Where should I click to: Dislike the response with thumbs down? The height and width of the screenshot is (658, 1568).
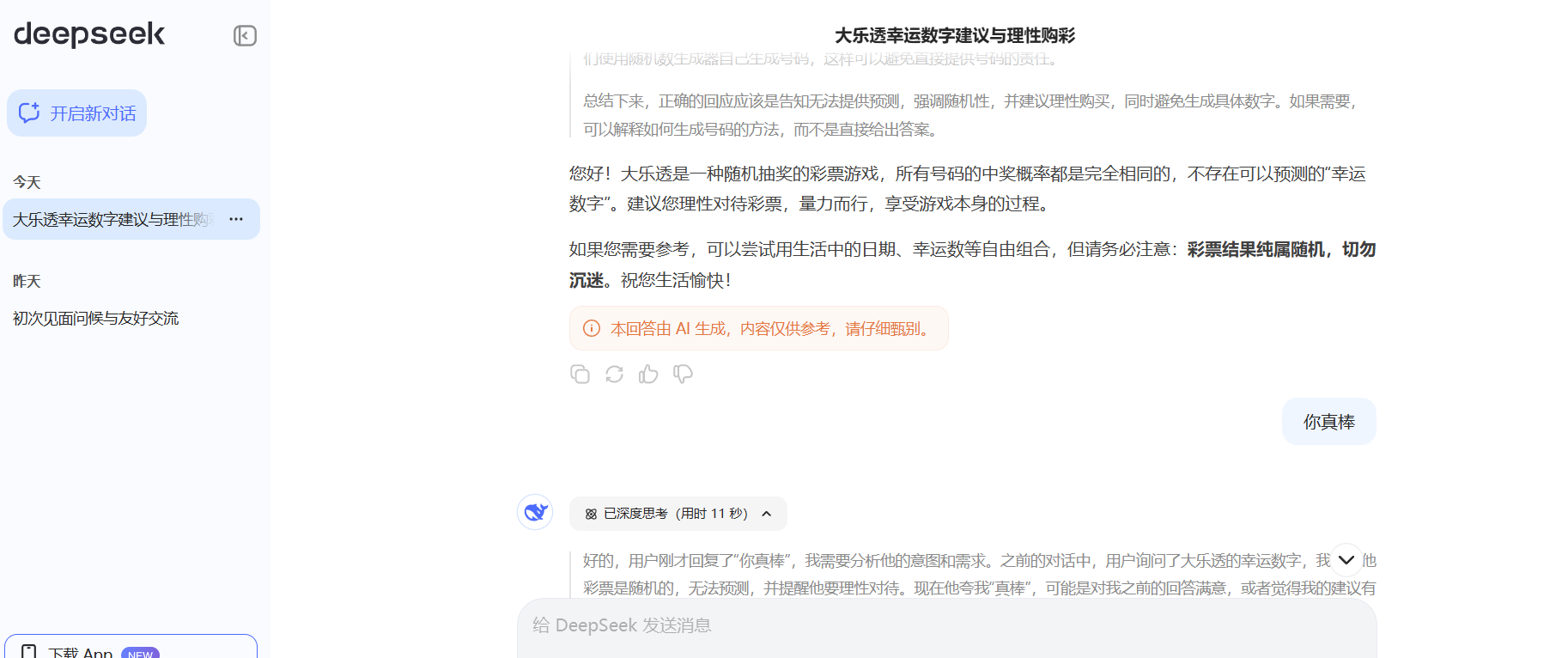(683, 374)
